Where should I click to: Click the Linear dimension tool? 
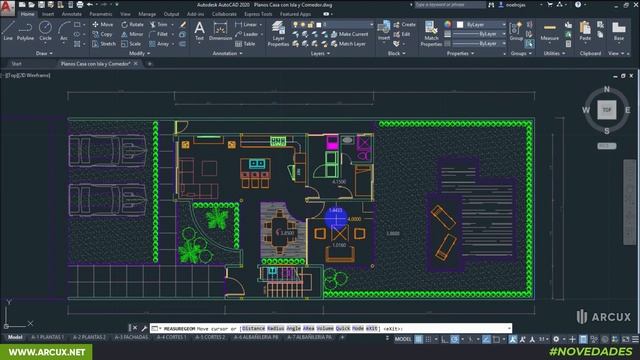point(246,24)
